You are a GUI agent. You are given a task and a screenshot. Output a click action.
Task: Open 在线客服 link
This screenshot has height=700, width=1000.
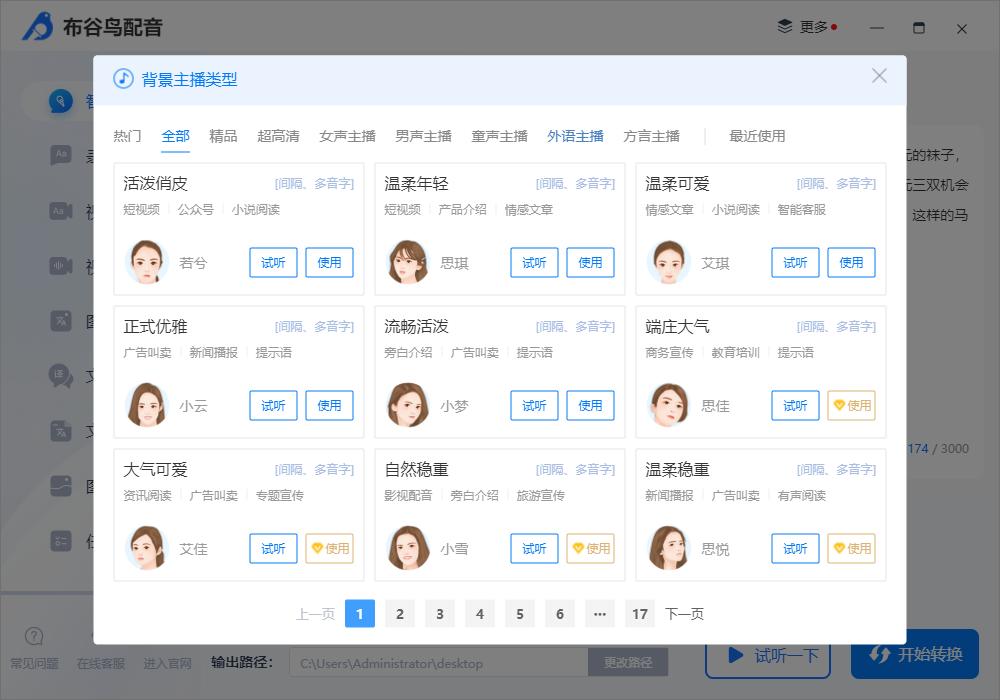[x=101, y=664]
